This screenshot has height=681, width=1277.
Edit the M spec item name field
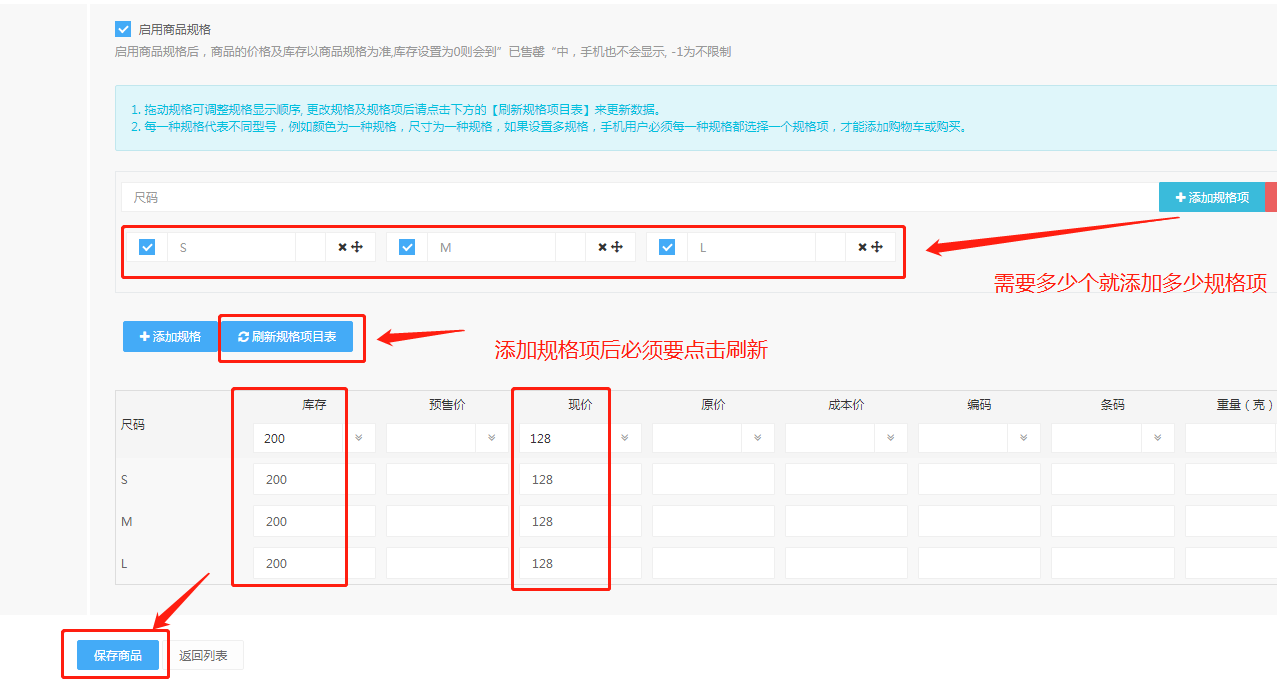[491, 247]
